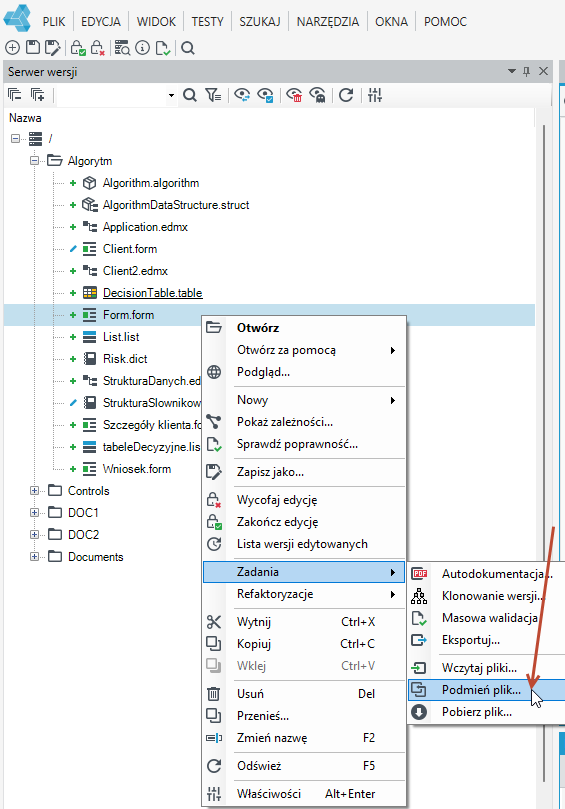
Task: Open the dropdown arrow of the filter box
Action: coord(171,95)
